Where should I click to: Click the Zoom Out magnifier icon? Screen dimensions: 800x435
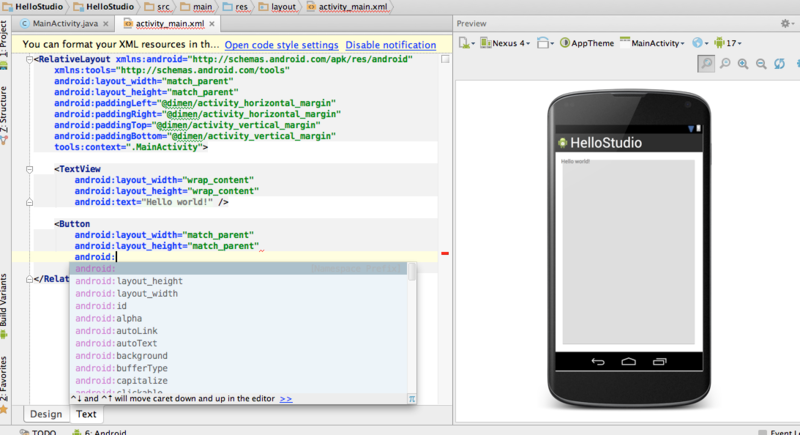point(761,64)
